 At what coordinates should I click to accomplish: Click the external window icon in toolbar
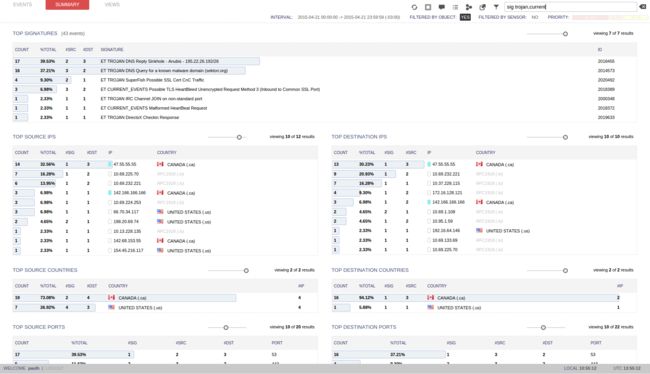pos(483,7)
